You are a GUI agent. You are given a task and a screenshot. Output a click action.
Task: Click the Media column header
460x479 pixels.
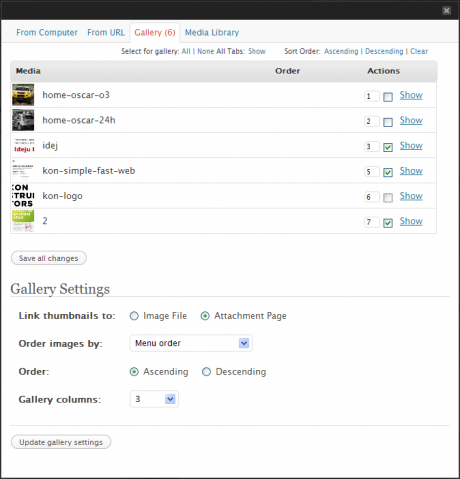pos(28,71)
